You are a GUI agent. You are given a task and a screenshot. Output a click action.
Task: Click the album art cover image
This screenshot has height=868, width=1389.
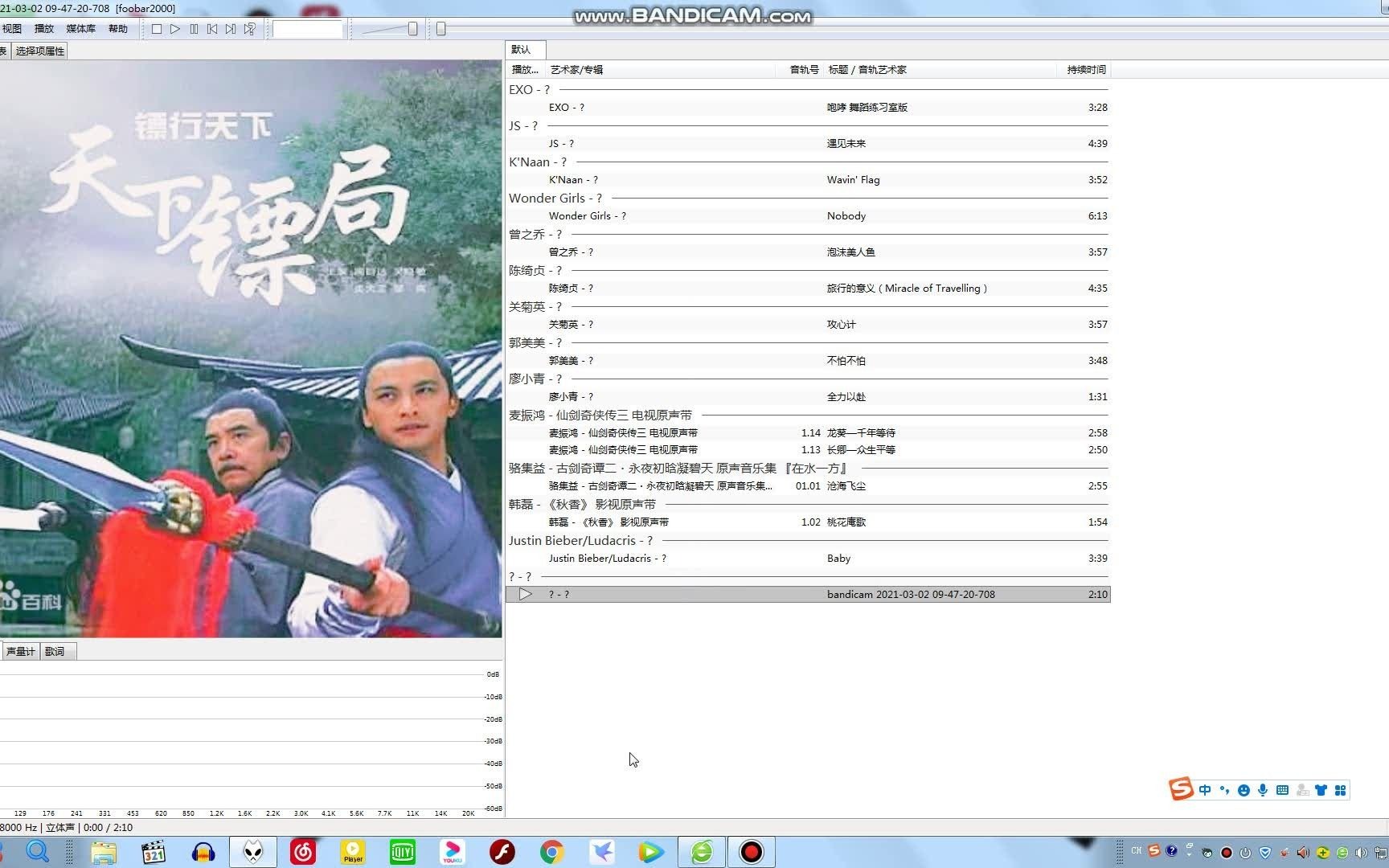click(x=251, y=349)
